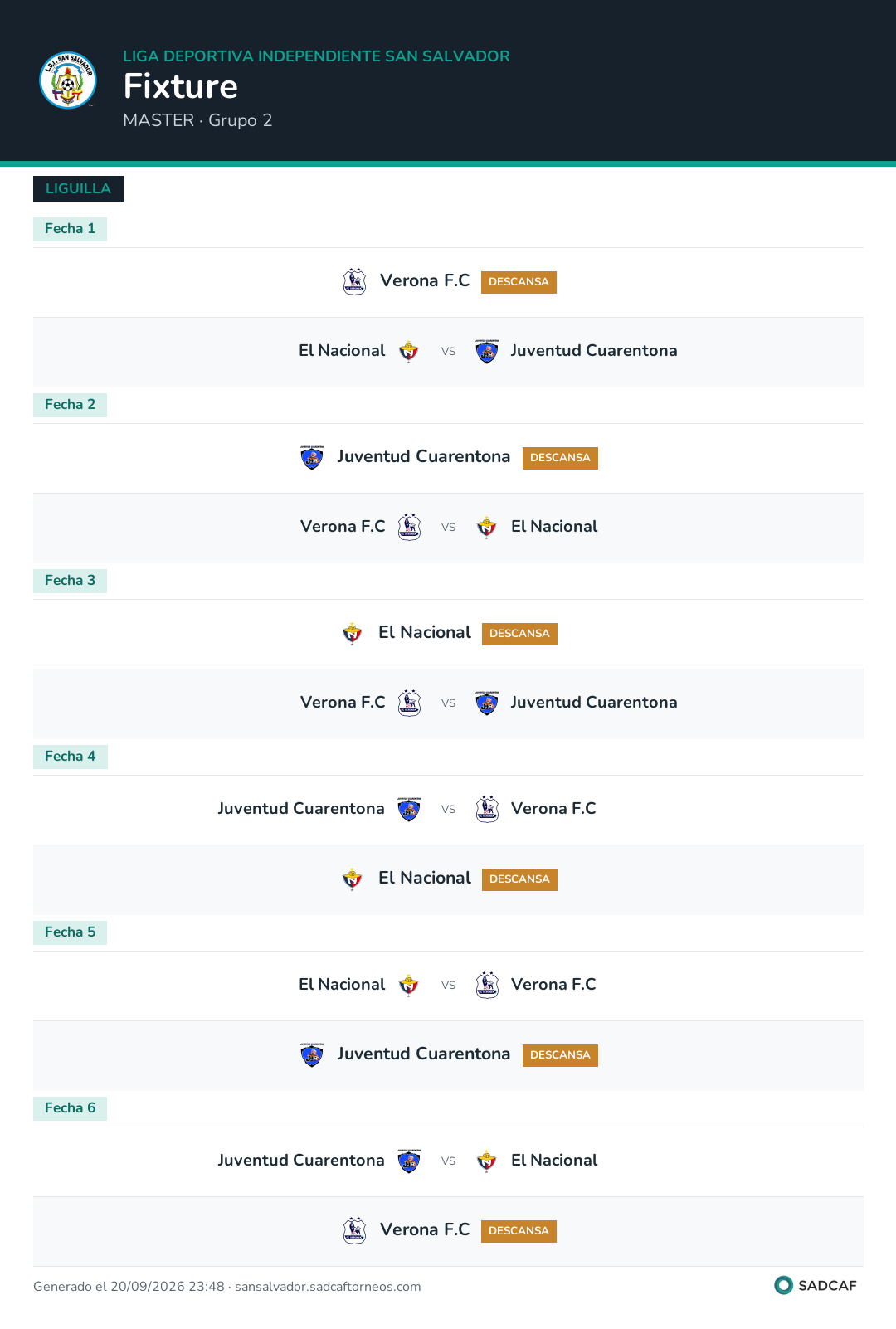Click Verona F.C crest in Fecha 5 match
The height and width of the screenshot is (1329, 896).
pos(487,985)
